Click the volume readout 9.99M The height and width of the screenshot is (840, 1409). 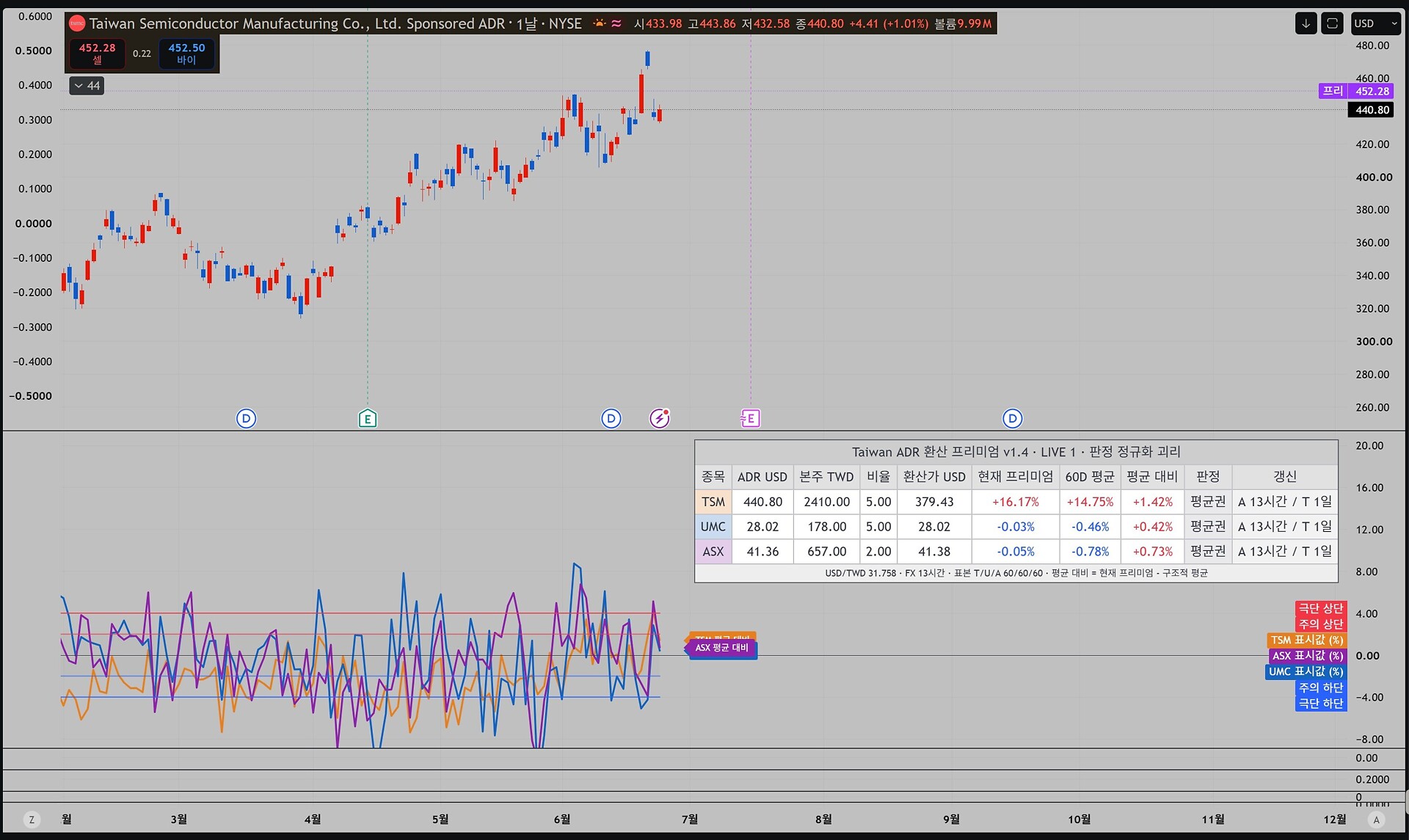(974, 23)
